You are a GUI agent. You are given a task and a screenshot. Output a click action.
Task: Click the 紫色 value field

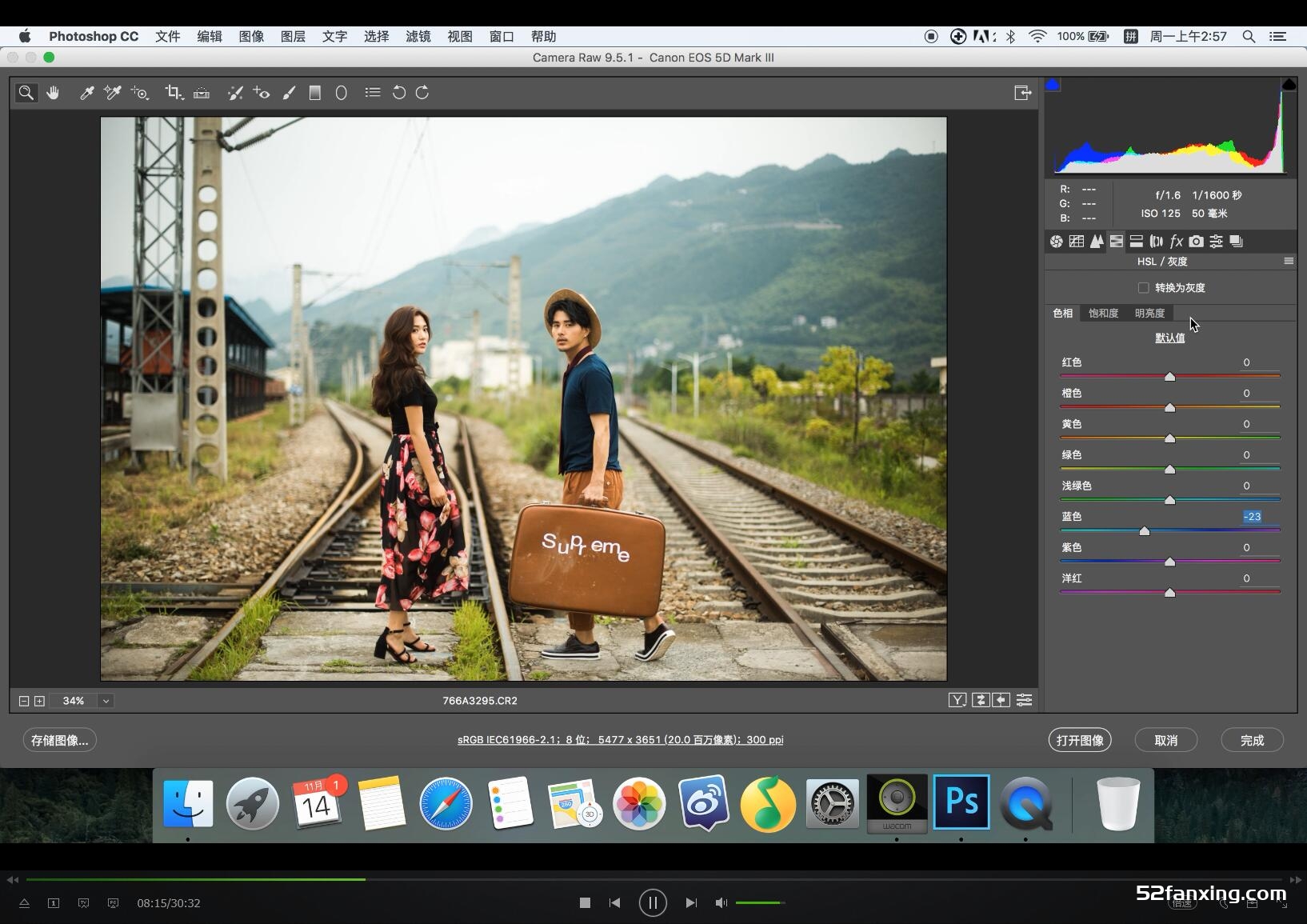pyautogui.click(x=1258, y=548)
